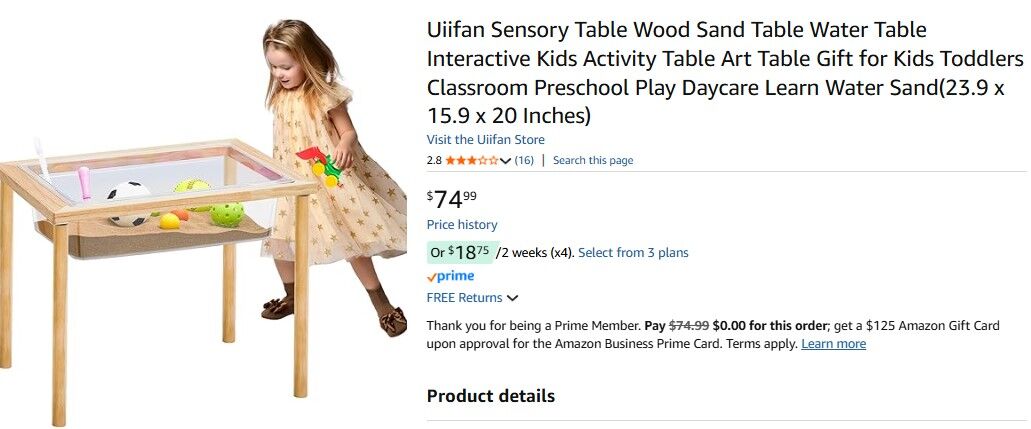The width and height of the screenshot is (1031, 429).
Task: Click Learn more about gift card offer
Action: pyautogui.click(x=833, y=344)
